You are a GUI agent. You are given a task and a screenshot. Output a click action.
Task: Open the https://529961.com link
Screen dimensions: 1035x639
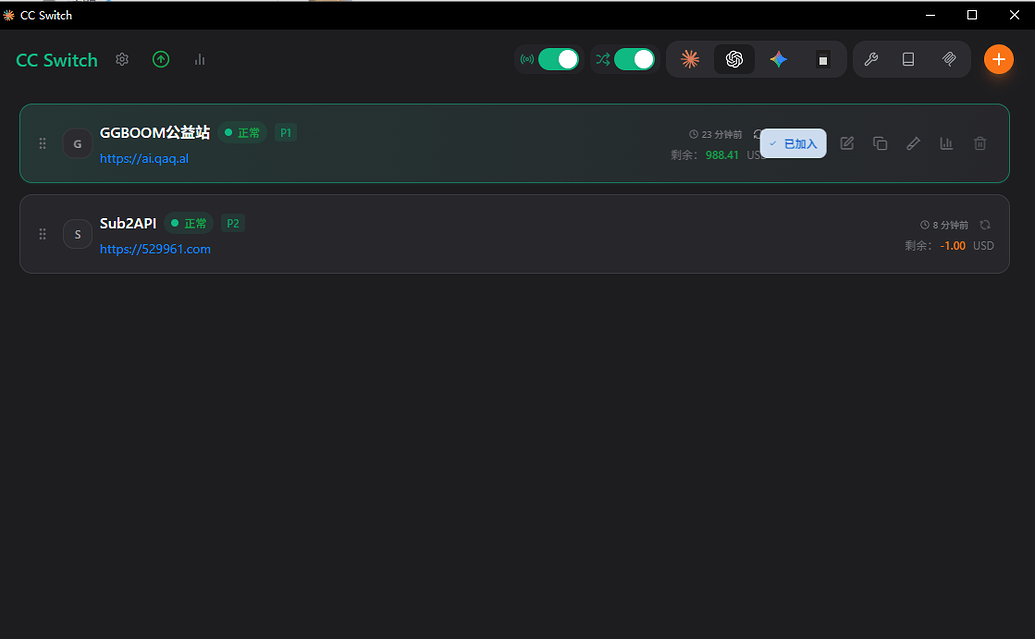coord(155,249)
